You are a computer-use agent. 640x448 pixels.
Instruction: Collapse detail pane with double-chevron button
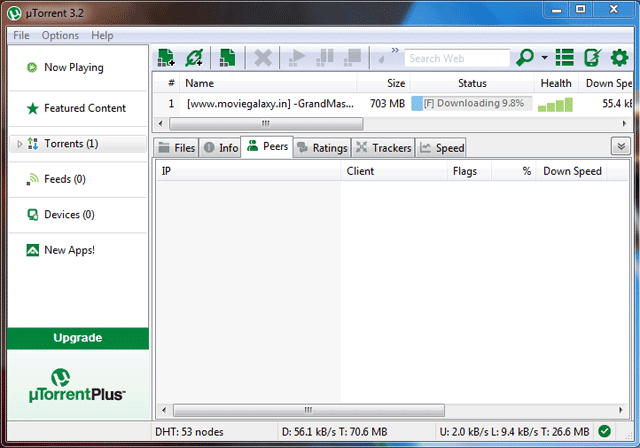[621, 146]
